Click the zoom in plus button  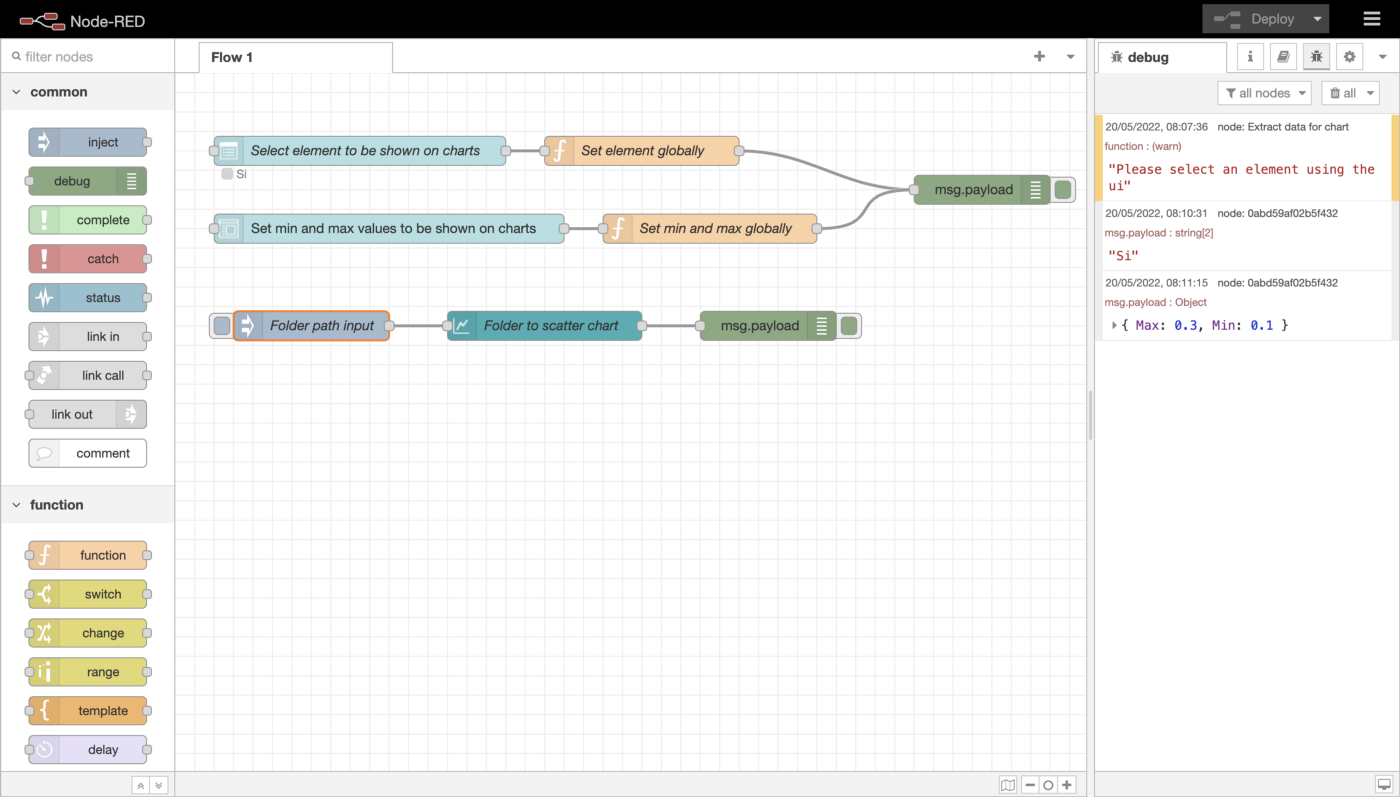pyautogui.click(x=1067, y=785)
